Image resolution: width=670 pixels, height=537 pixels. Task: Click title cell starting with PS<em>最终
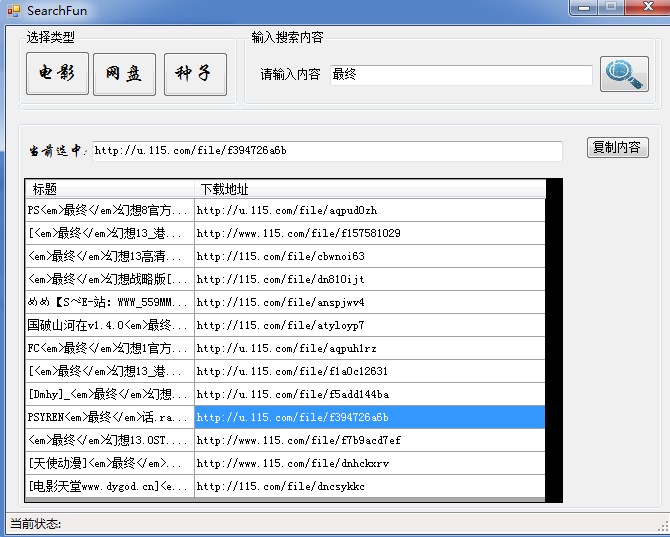click(x=110, y=210)
